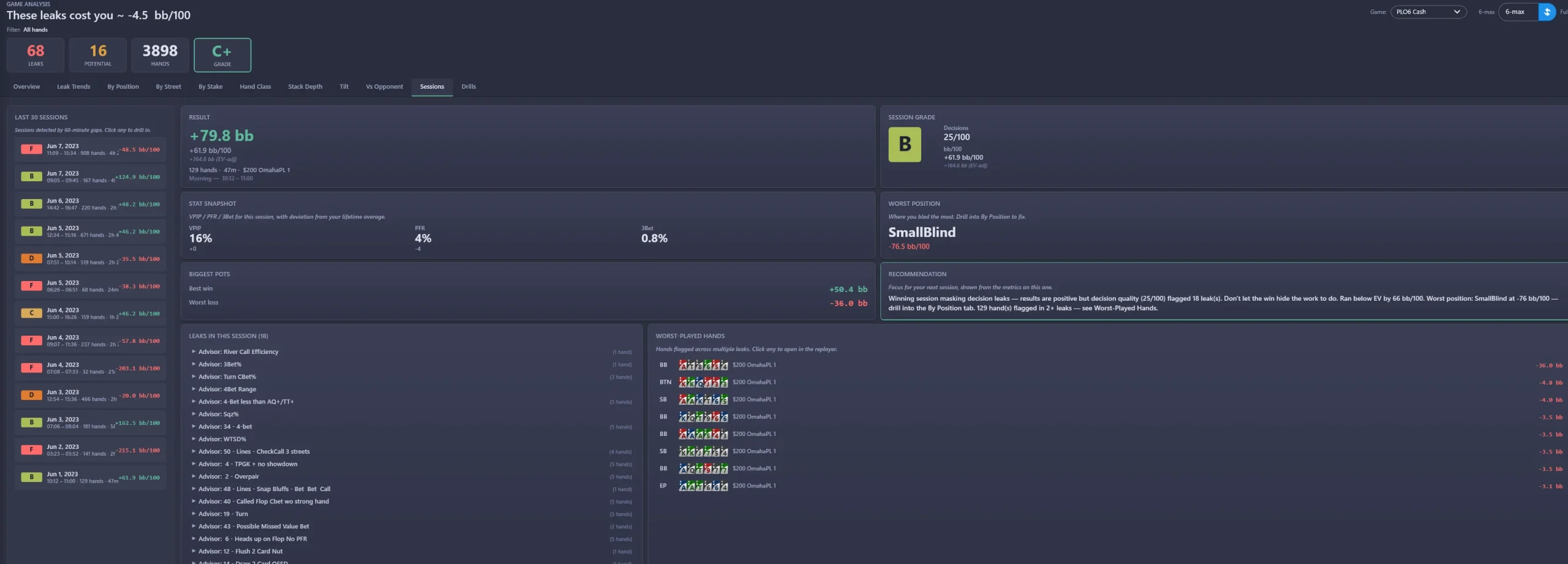Click the +50.4 bb best win value
The height and width of the screenshot is (564, 1568).
[848, 289]
